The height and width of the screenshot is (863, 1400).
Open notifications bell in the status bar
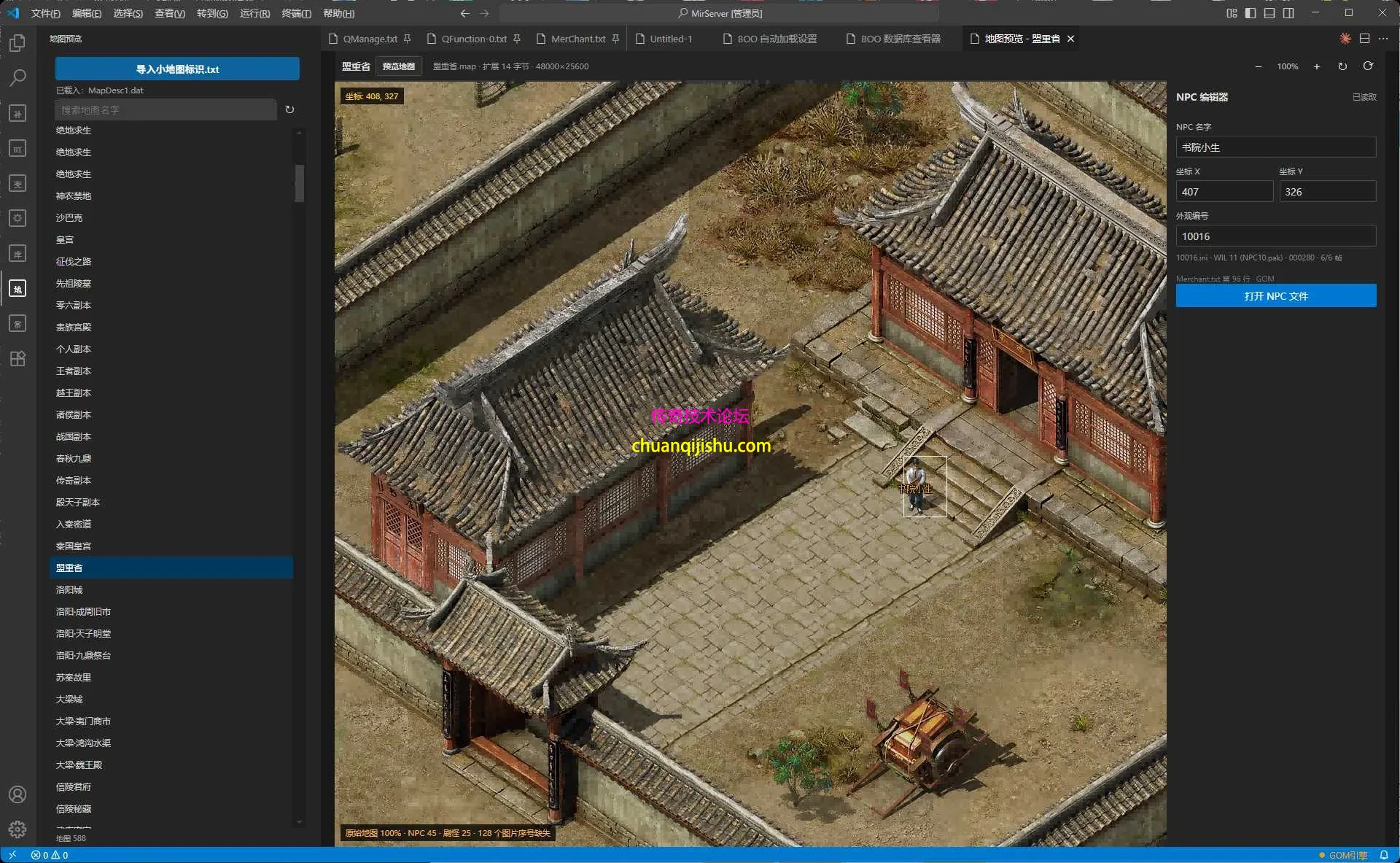(x=1383, y=855)
